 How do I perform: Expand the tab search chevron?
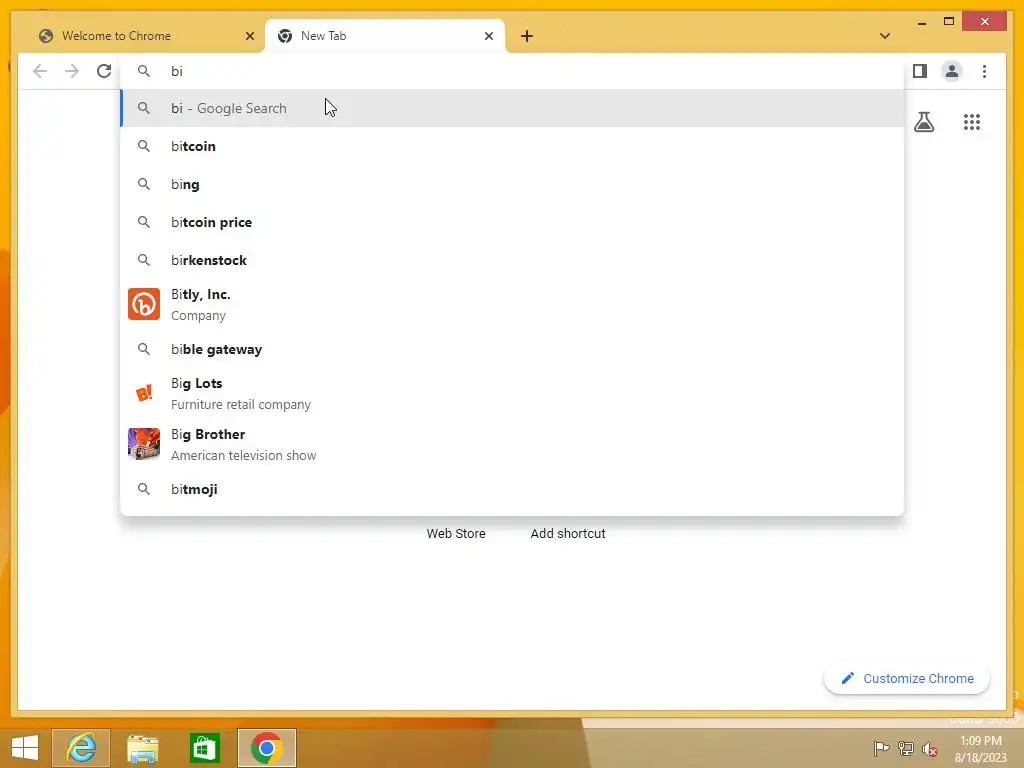(885, 36)
